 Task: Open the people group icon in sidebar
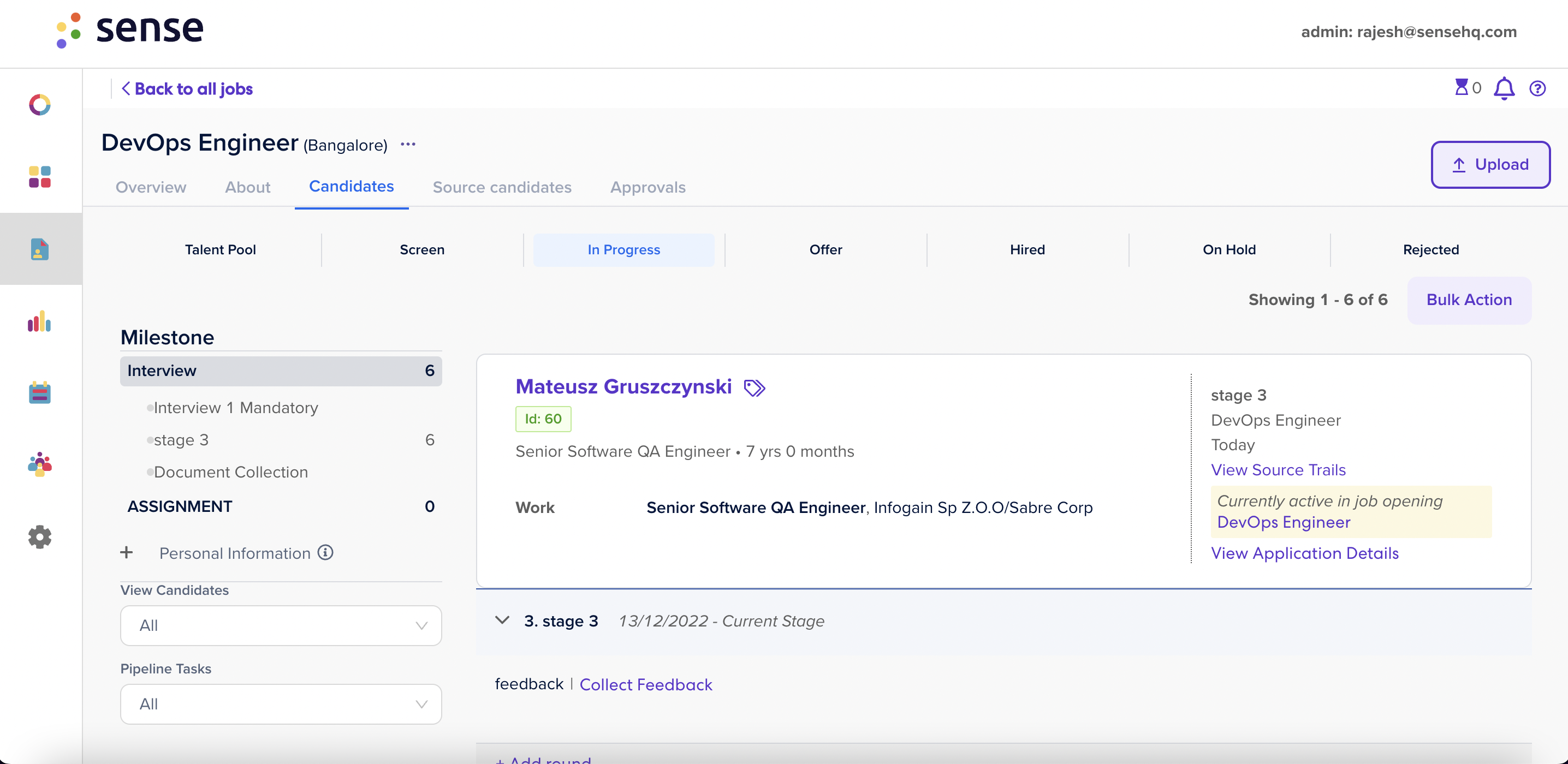pos(39,465)
